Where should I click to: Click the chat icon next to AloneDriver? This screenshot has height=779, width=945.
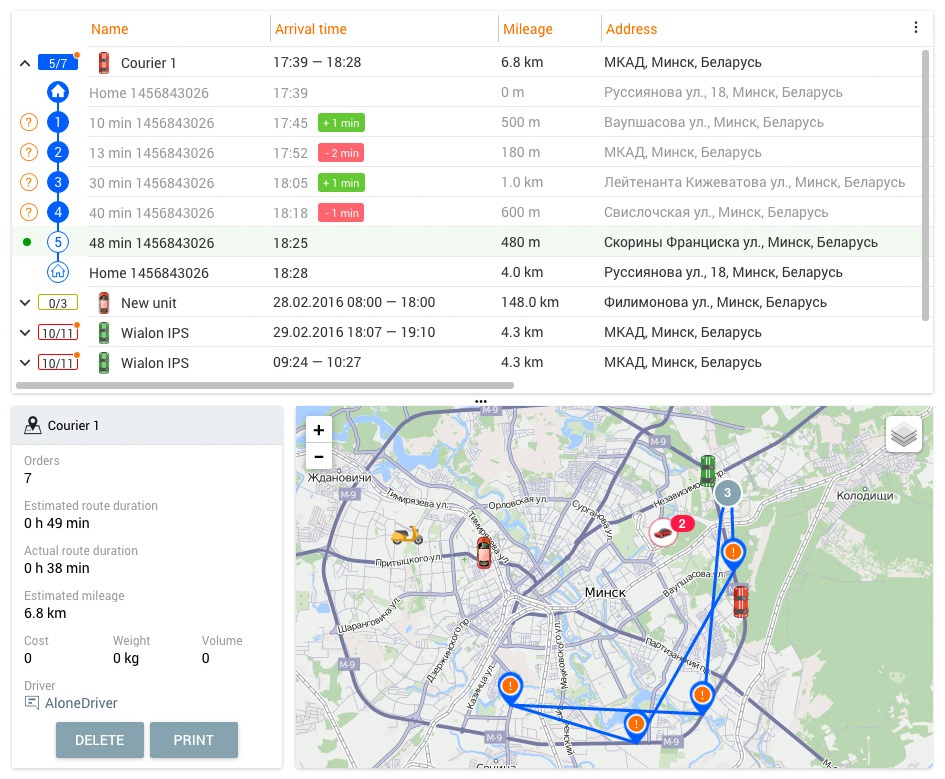point(31,702)
